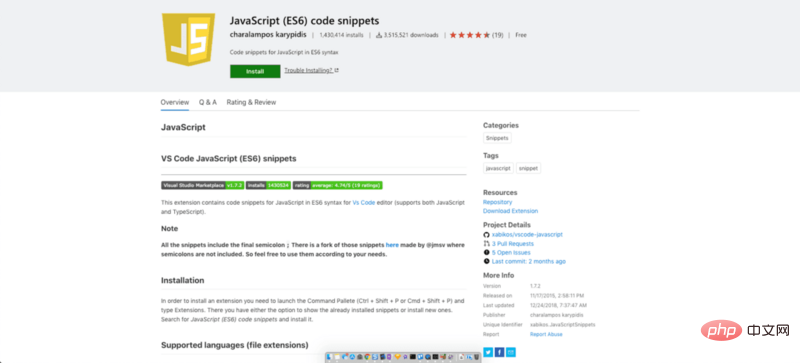Click the publisher name charalampos karypidis in header

pyautogui.click(x=268, y=35)
